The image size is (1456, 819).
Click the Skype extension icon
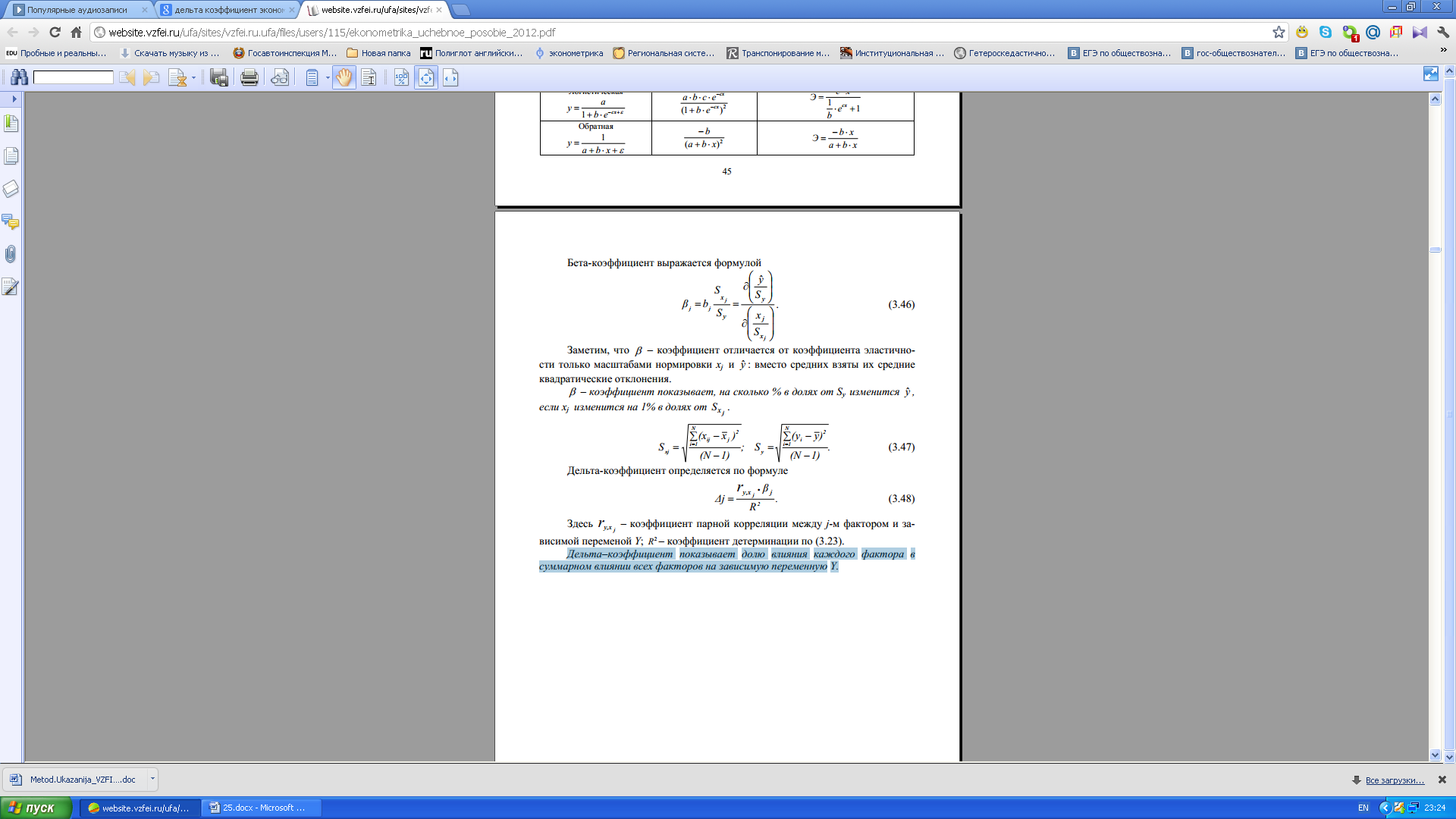pos(1326,33)
